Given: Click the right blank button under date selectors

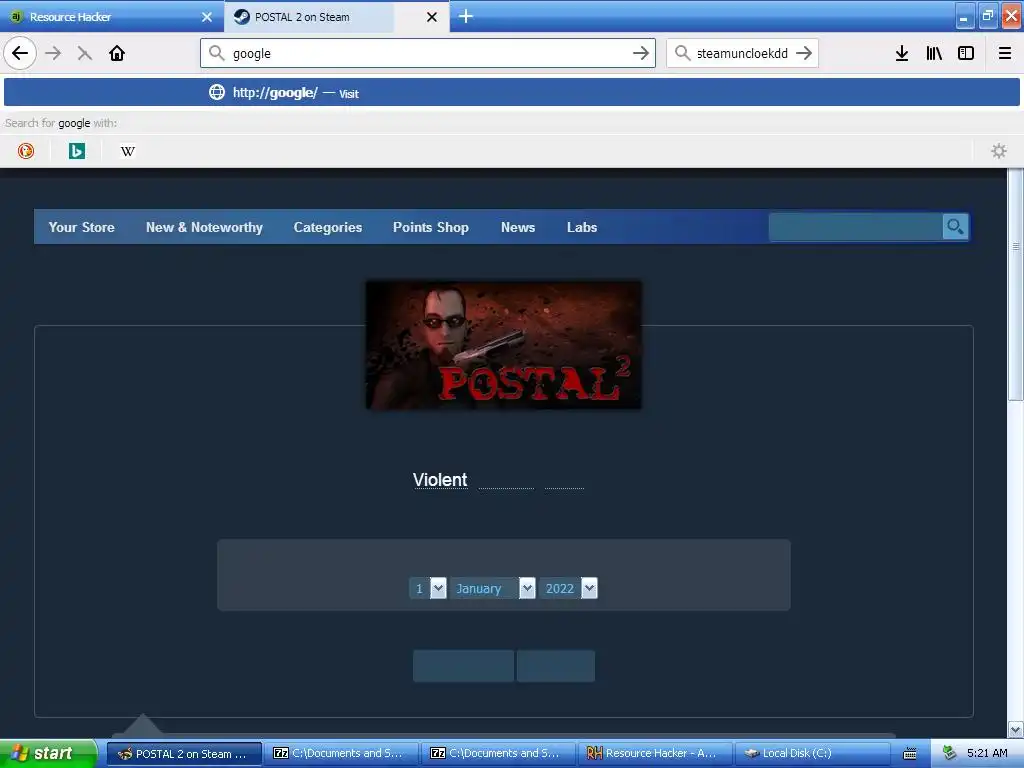Looking at the screenshot, I should tap(556, 666).
